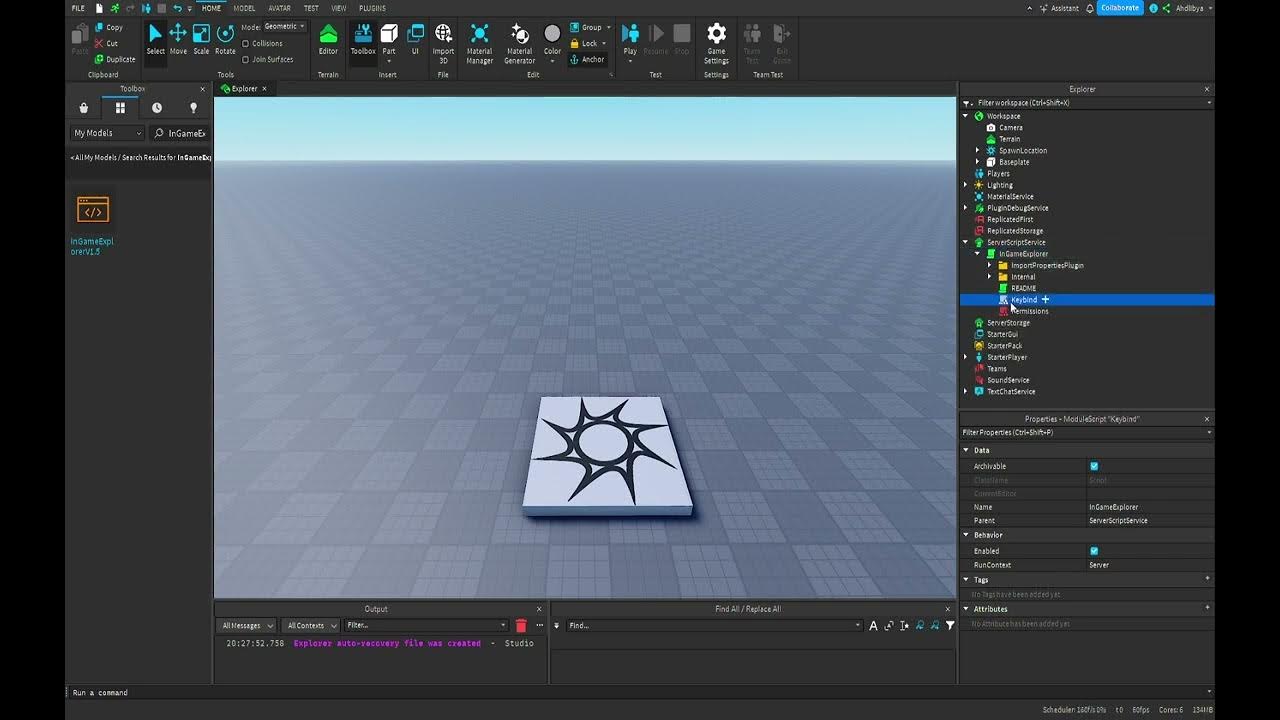Switch to the TEST ribbon tab

click(x=311, y=8)
